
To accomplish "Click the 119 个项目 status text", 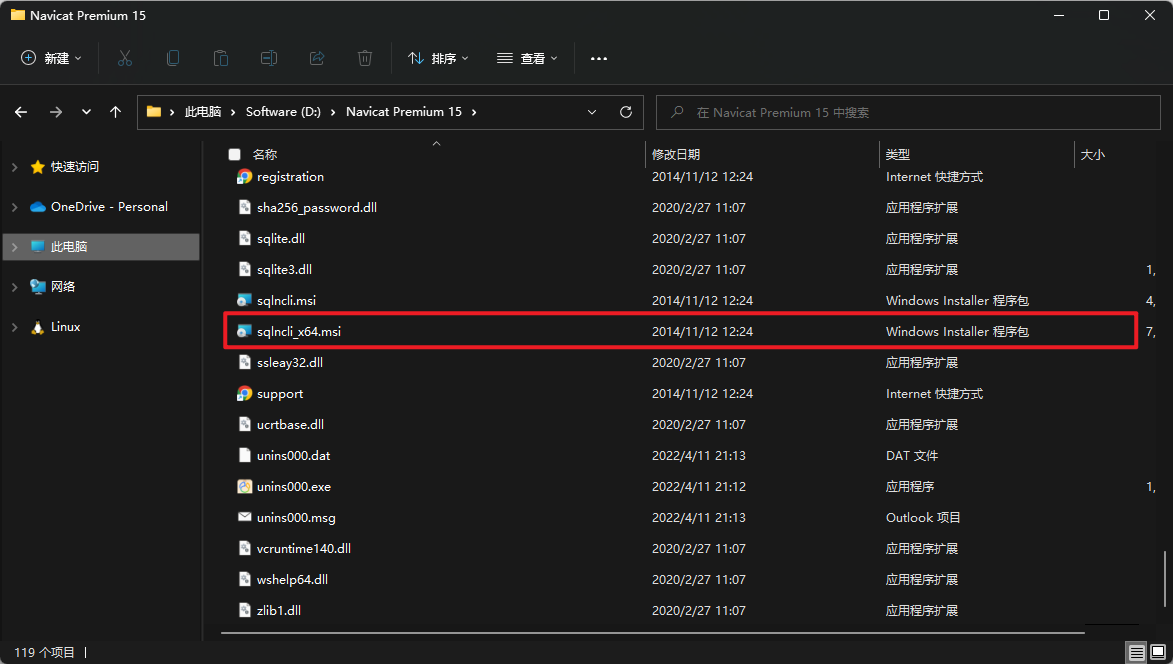I will [x=45, y=653].
